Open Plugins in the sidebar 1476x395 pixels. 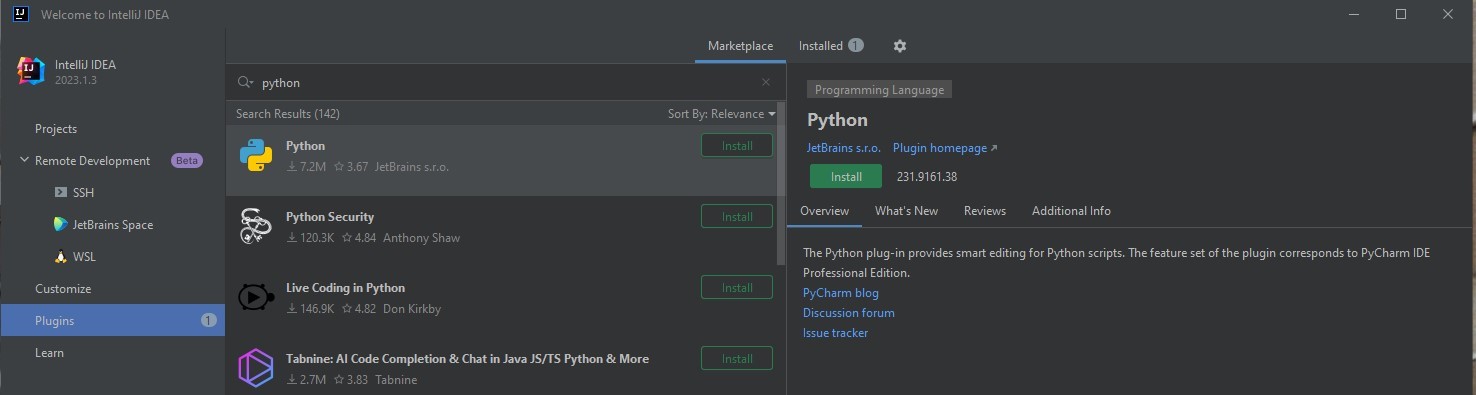click(x=112, y=321)
